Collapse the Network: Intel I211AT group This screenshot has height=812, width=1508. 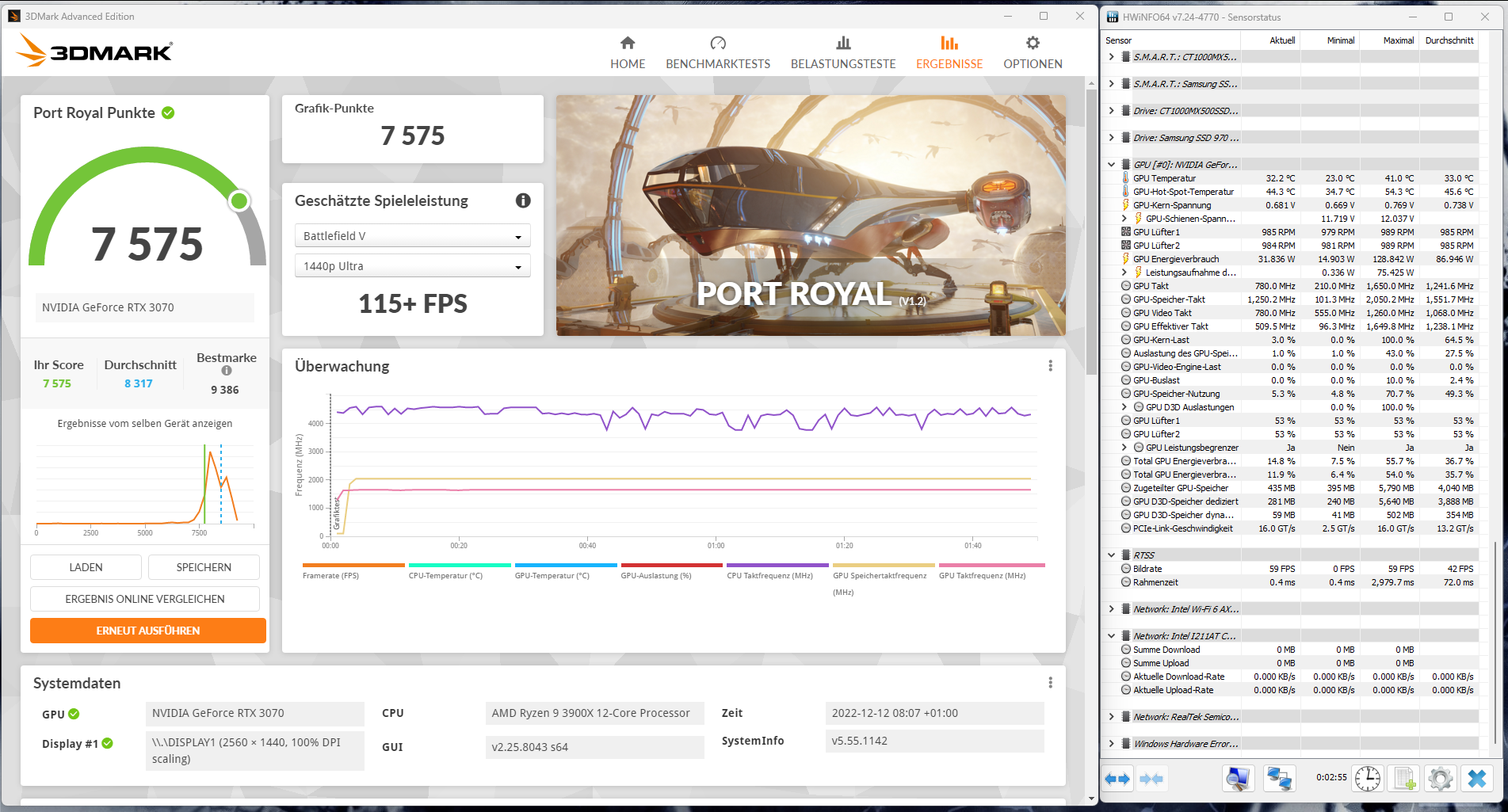click(1111, 636)
